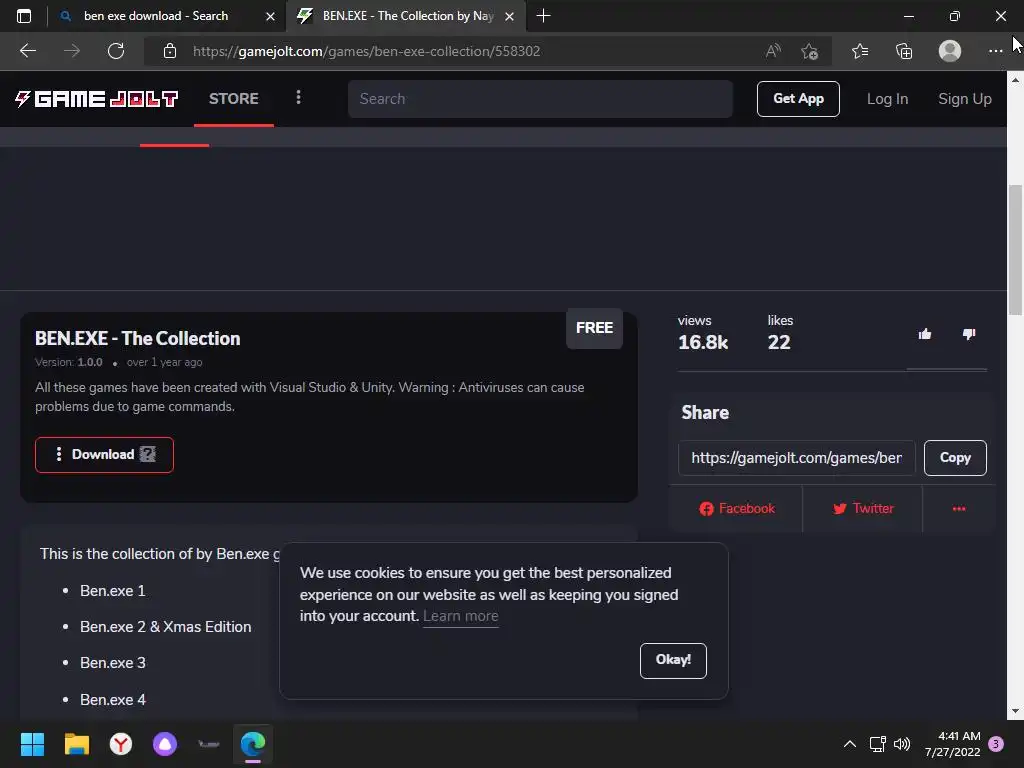Open the notification count badge
Viewport: 1024px width, 768px height.
click(995, 744)
